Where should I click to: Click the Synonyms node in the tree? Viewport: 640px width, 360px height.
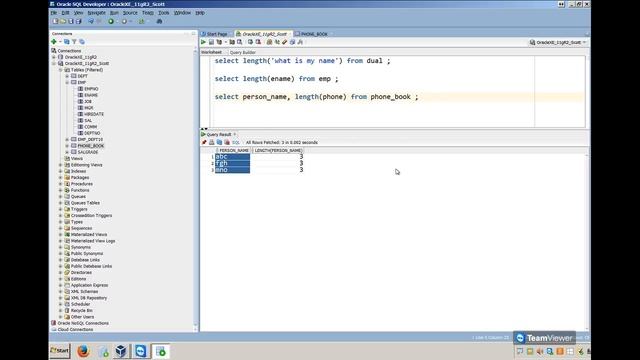81,247
